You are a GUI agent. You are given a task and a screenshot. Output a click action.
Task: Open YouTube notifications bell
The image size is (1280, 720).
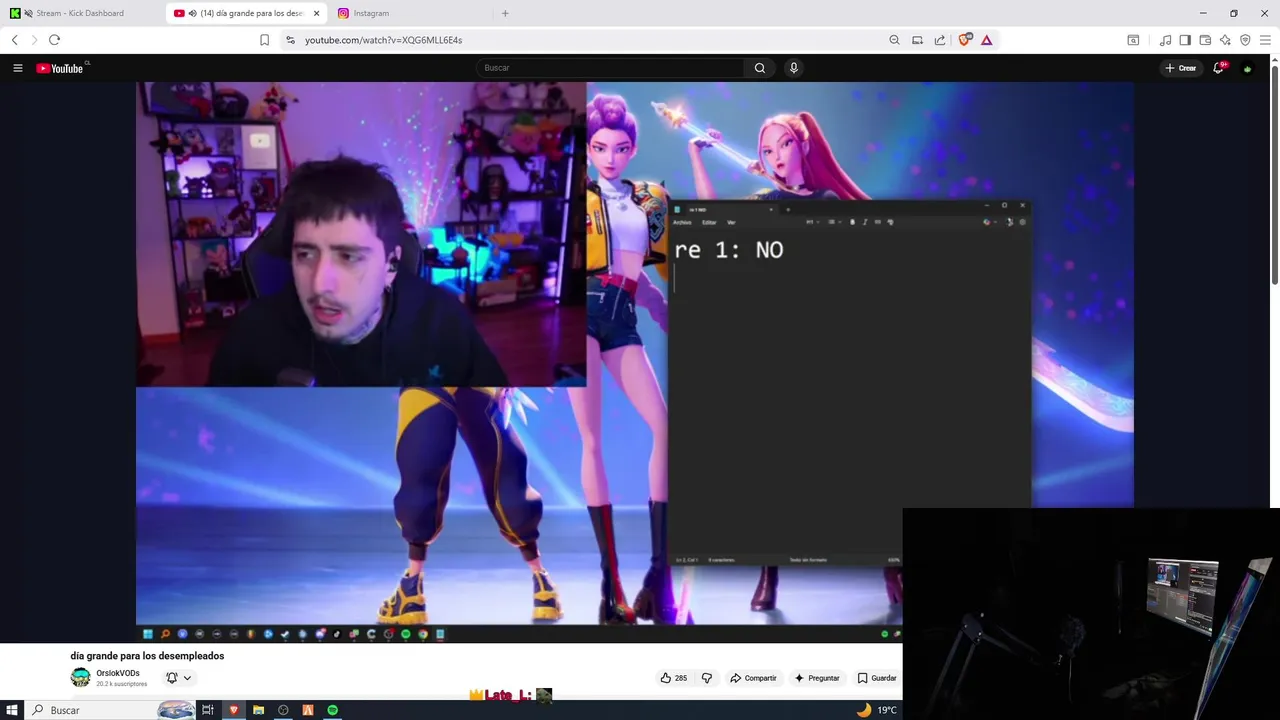[1218, 68]
